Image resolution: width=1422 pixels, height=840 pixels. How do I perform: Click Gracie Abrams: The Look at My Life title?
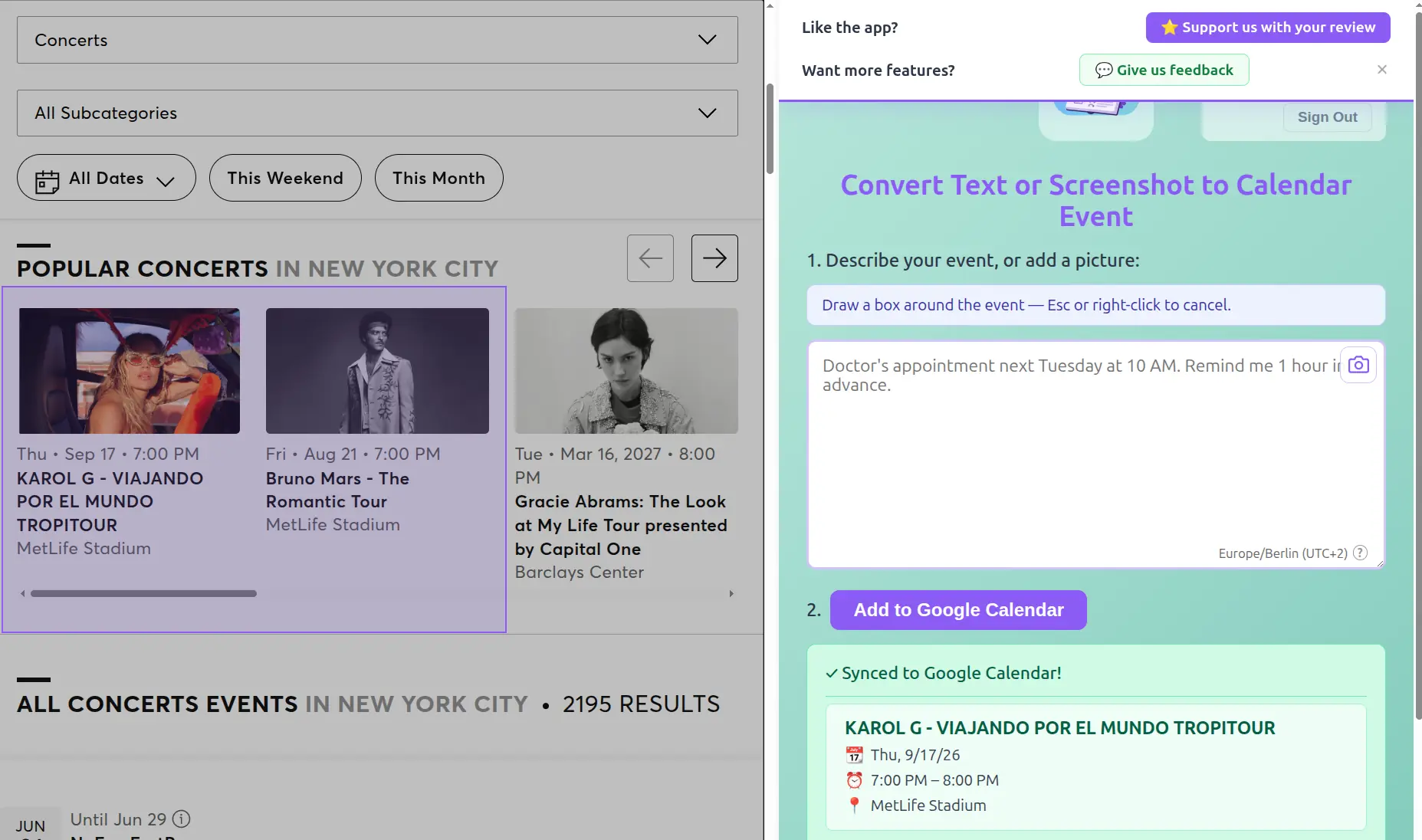[621, 525]
